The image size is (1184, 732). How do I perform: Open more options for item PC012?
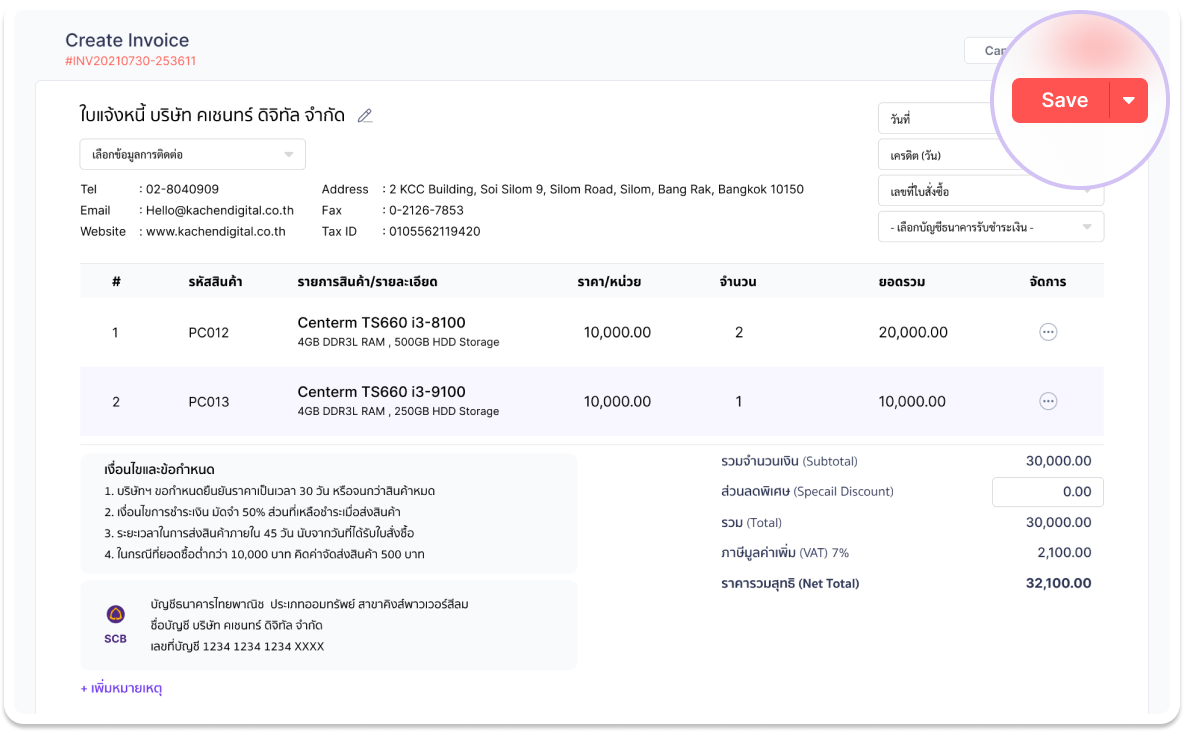coord(1048,332)
